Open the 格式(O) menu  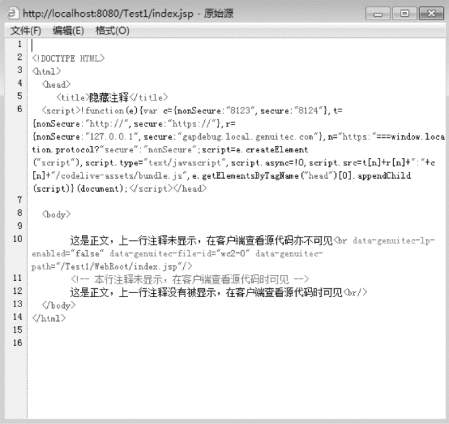pos(112,31)
